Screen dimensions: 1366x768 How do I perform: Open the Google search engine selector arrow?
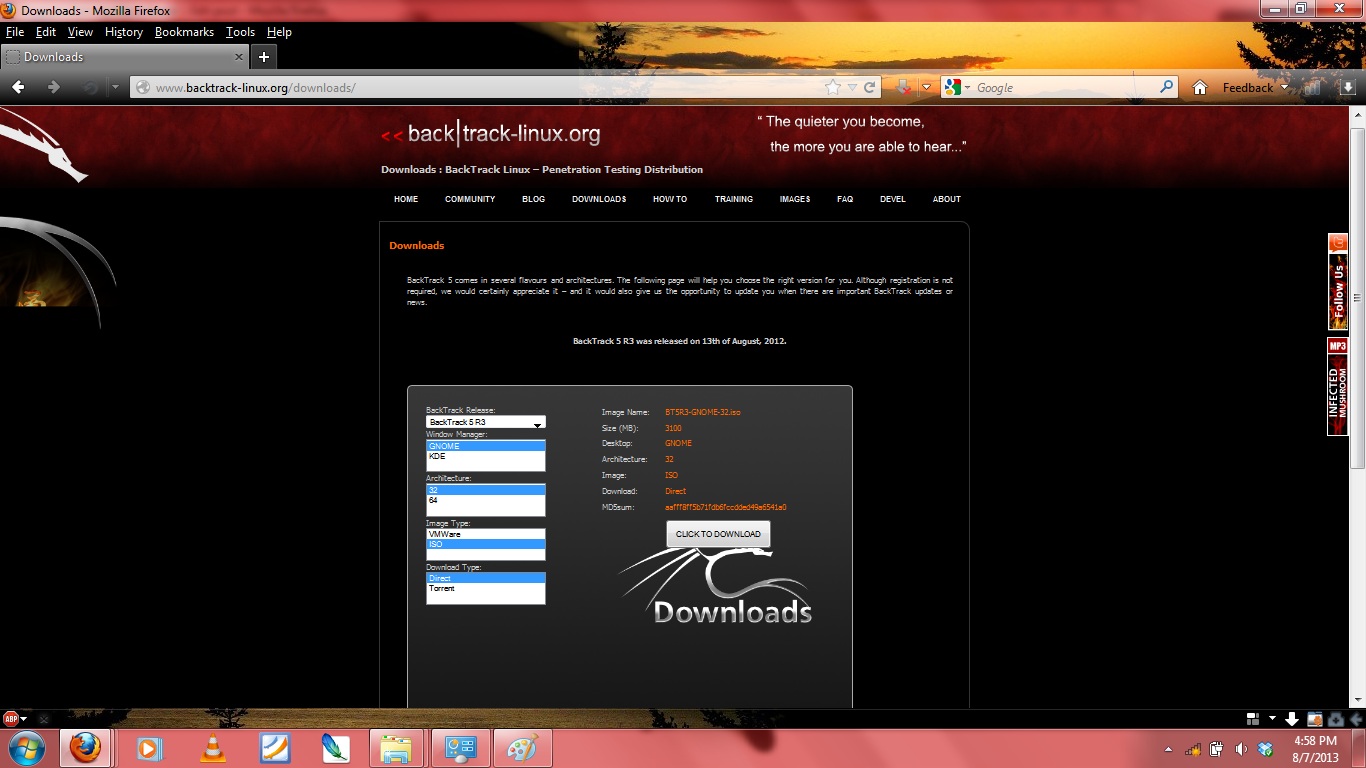967,88
